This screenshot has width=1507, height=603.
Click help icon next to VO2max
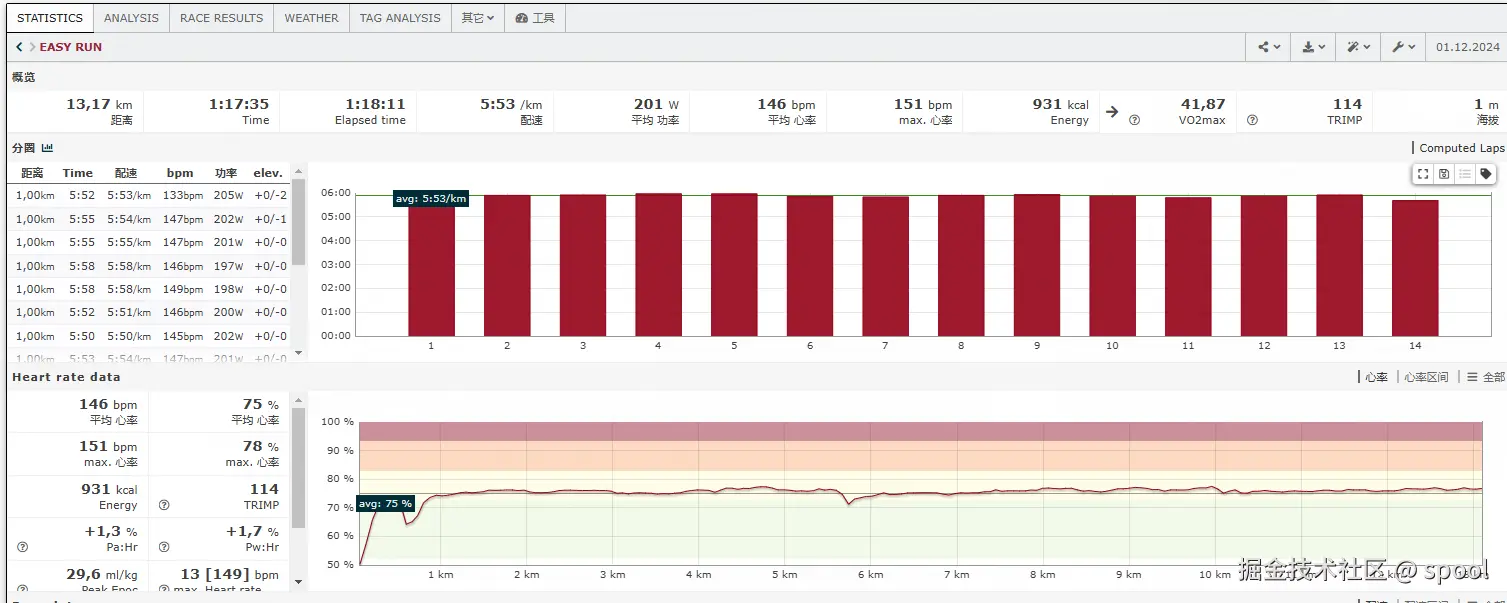pos(1134,120)
